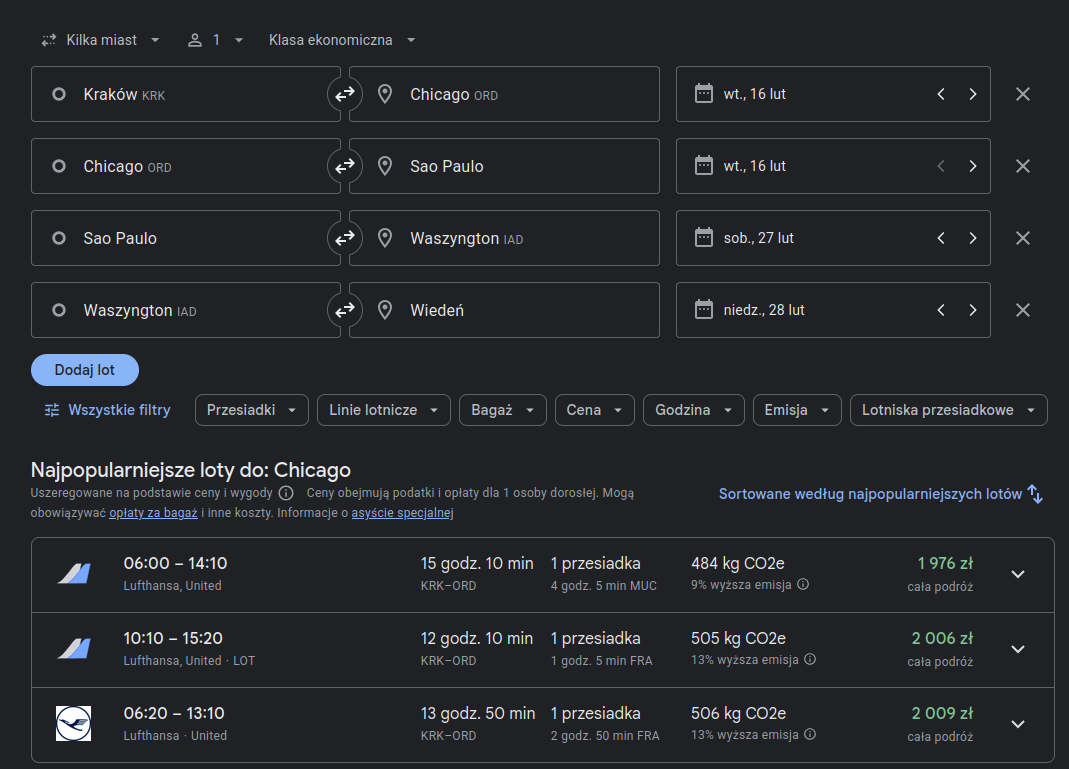Change sorting via Sortowane według najpopularniejszych lotów
This screenshot has width=1069, height=769.
click(881, 494)
